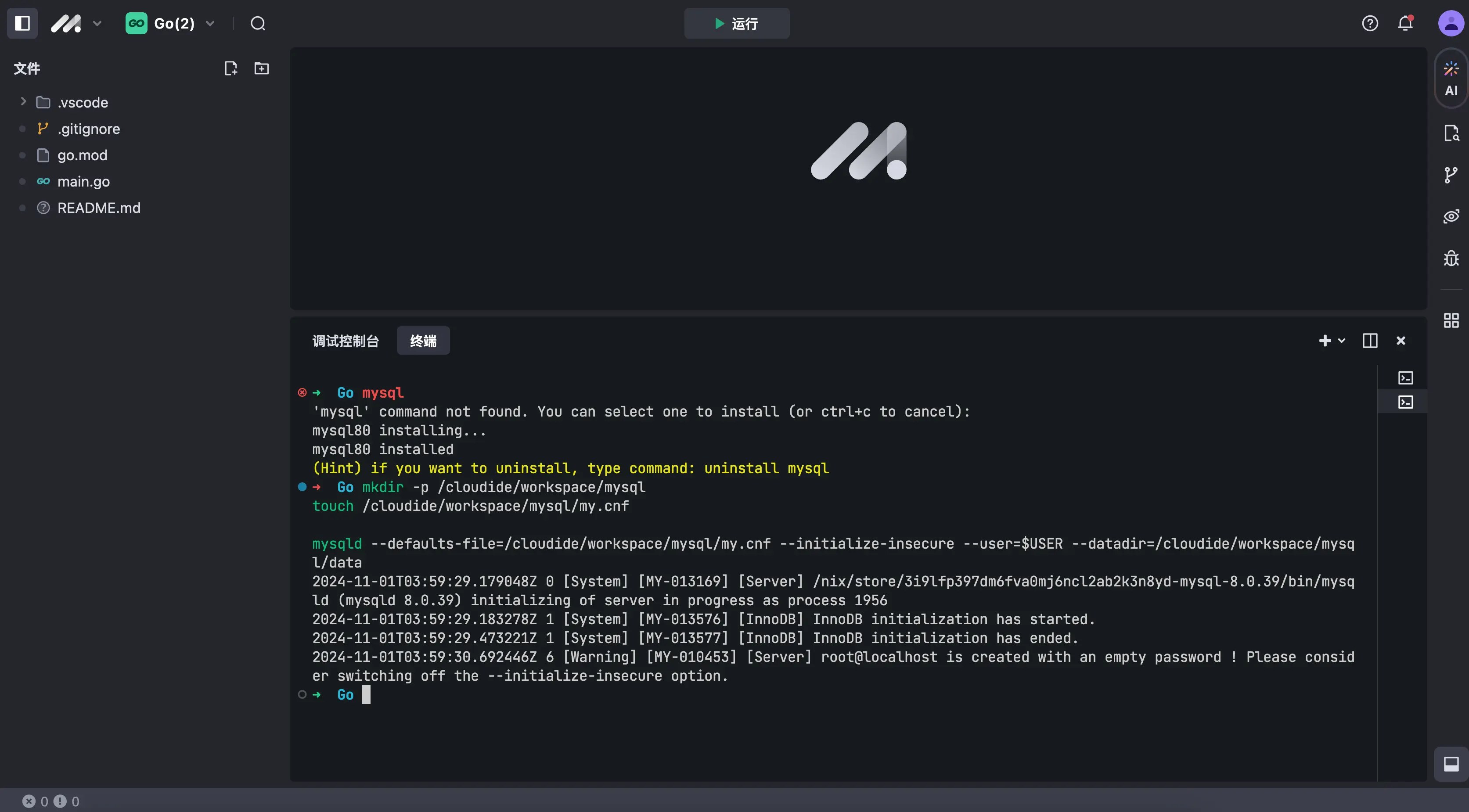Open the source control branch icon
Screen dimensions: 1469x812
[x=1451, y=175]
